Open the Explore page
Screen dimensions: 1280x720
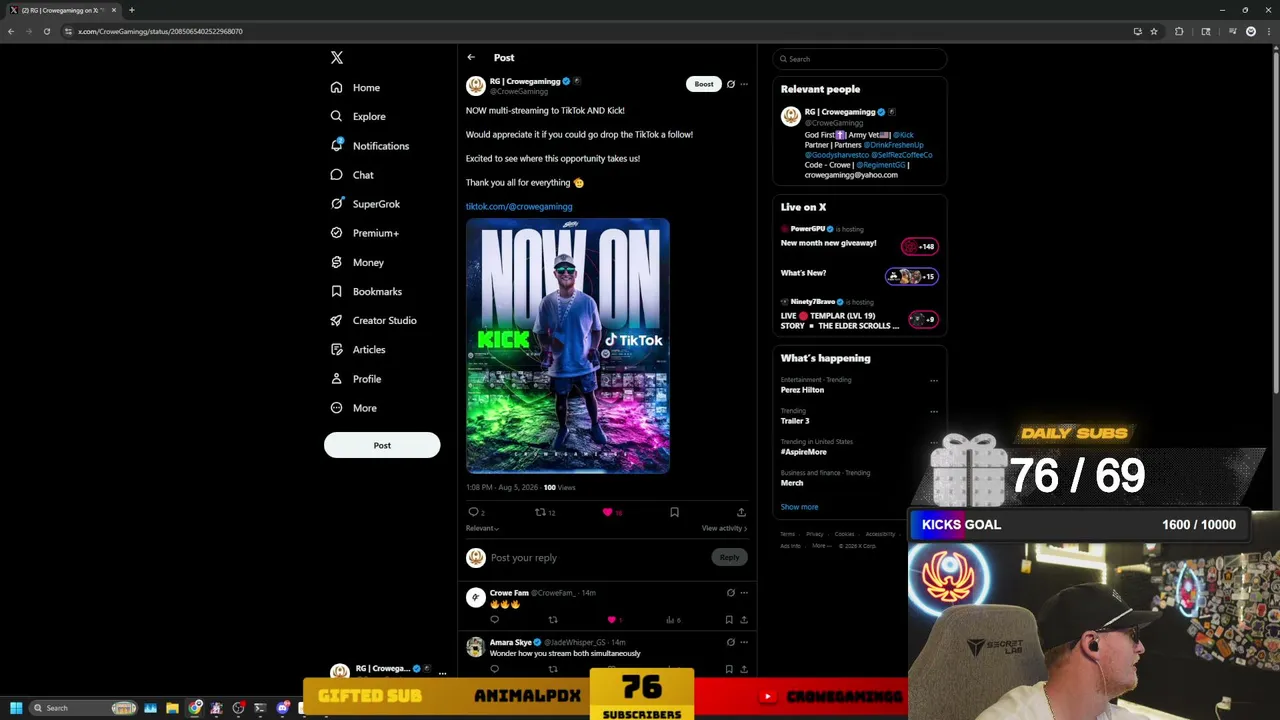click(358, 117)
